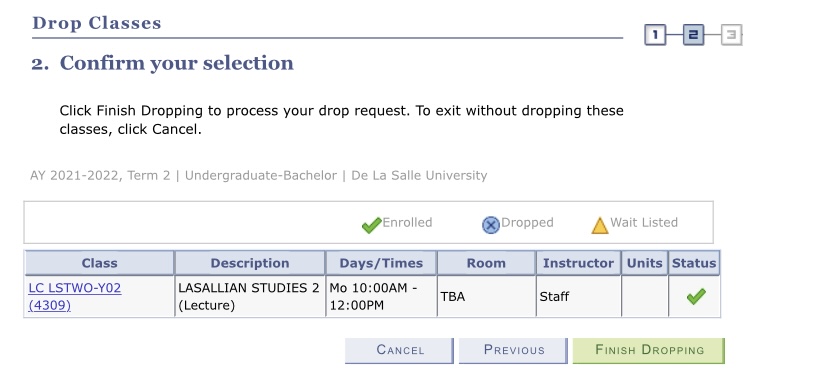Click the Class column header
Image resolution: width=828 pixels, height=382 pixels.
tap(99, 263)
